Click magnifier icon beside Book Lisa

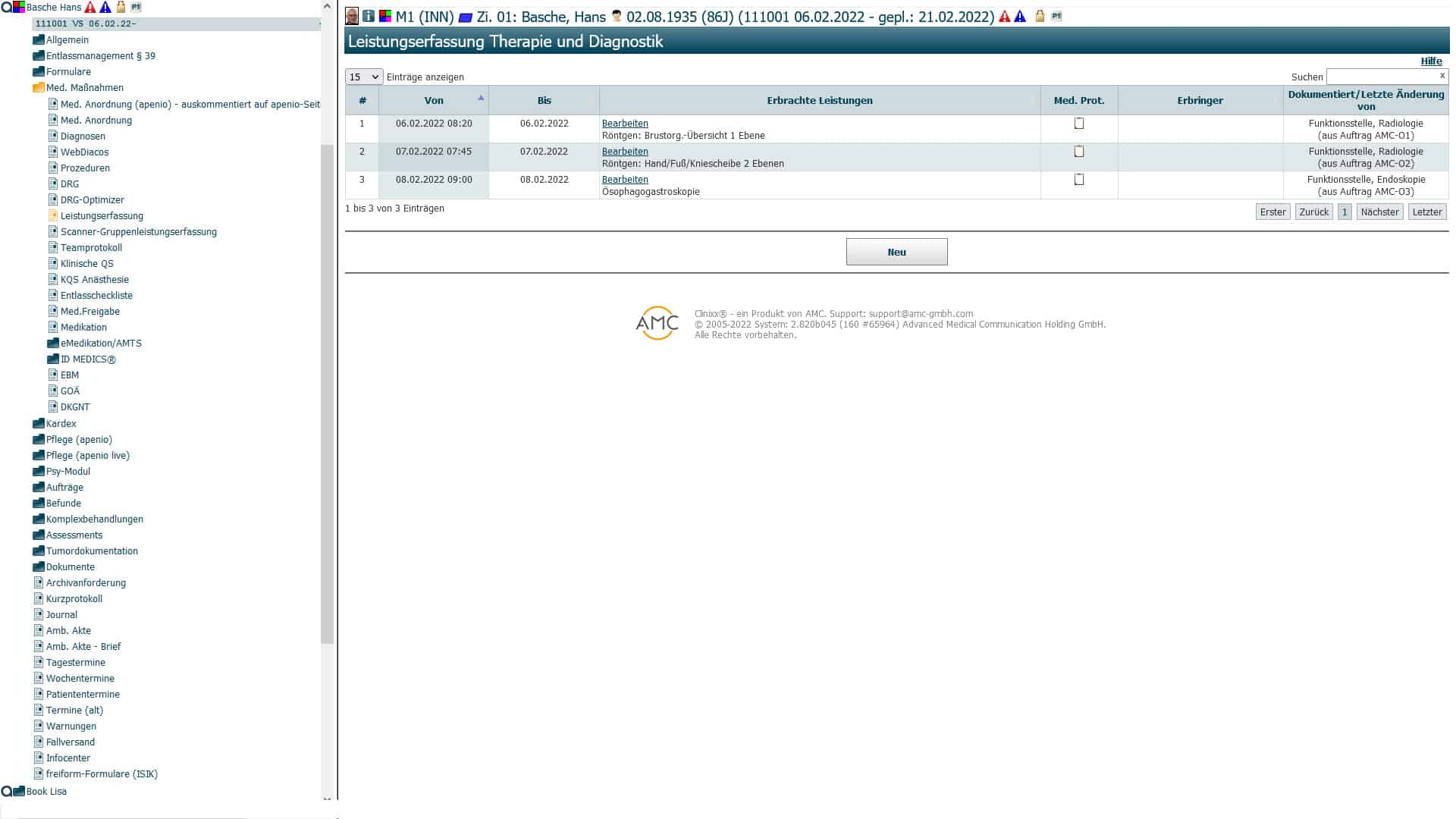[6, 791]
